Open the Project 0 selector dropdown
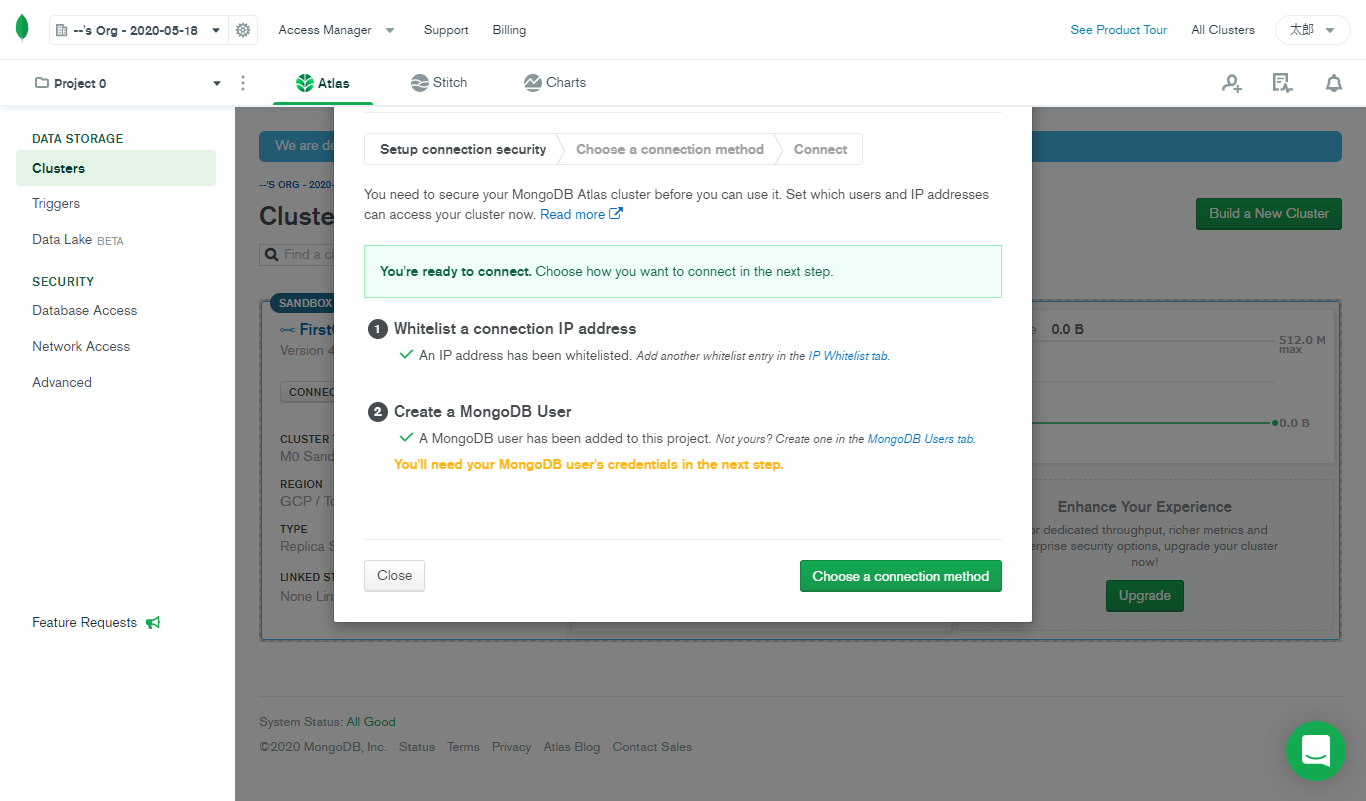Screen dimensions: 1366x801 (x=128, y=83)
